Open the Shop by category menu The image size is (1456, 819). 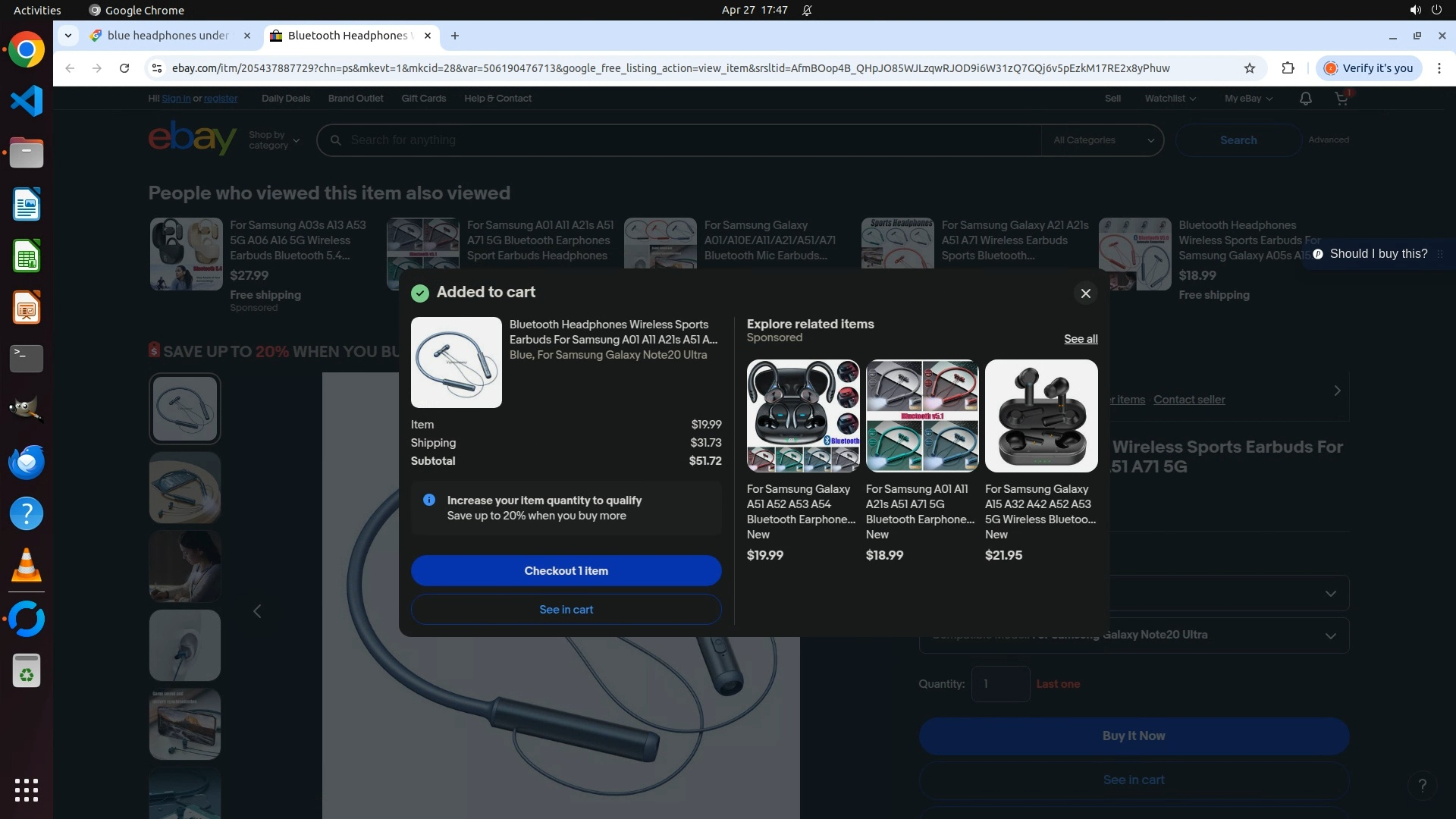[x=274, y=140]
